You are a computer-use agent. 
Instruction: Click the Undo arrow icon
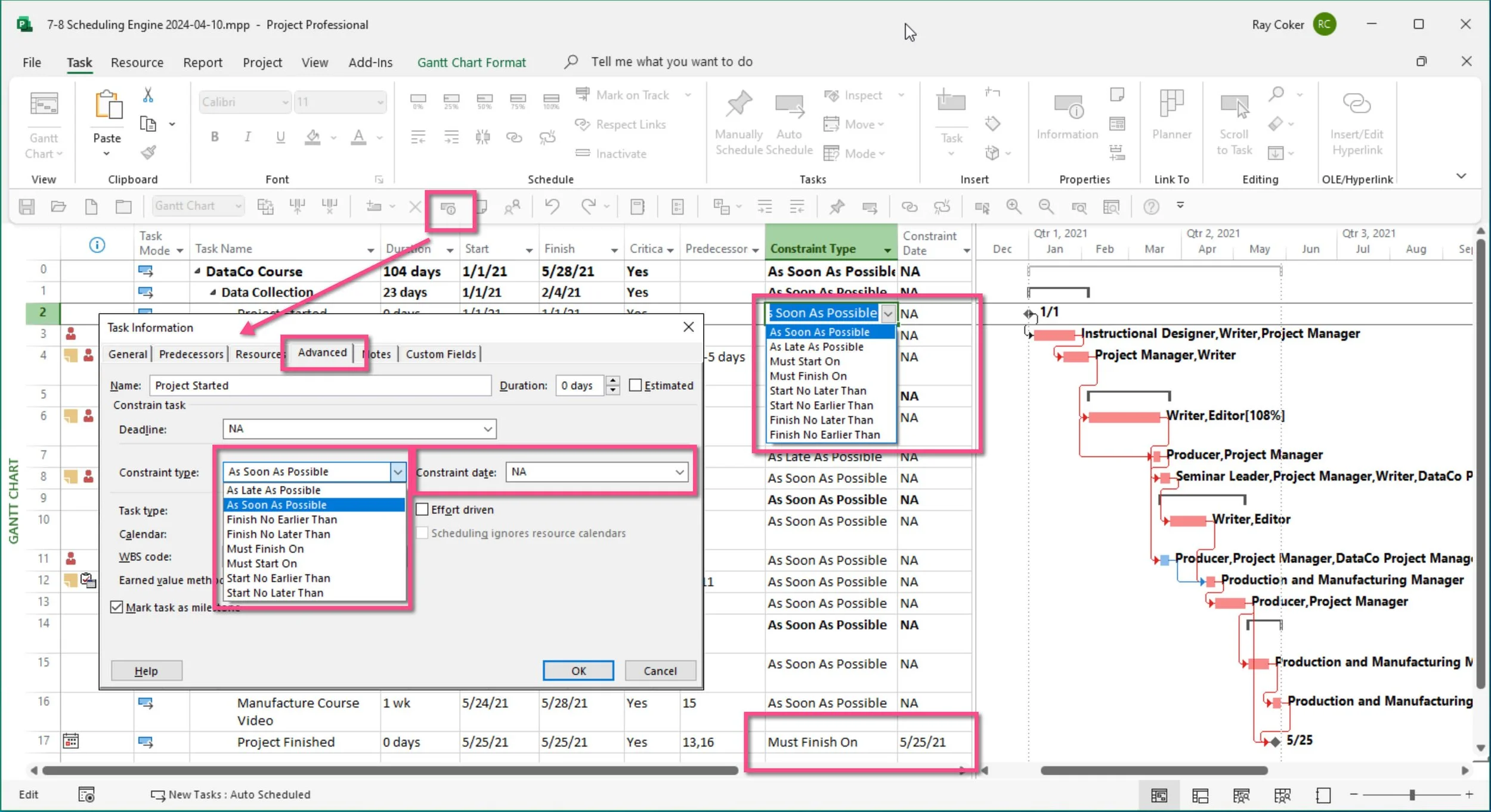pyautogui.click(x=552, y=207)
